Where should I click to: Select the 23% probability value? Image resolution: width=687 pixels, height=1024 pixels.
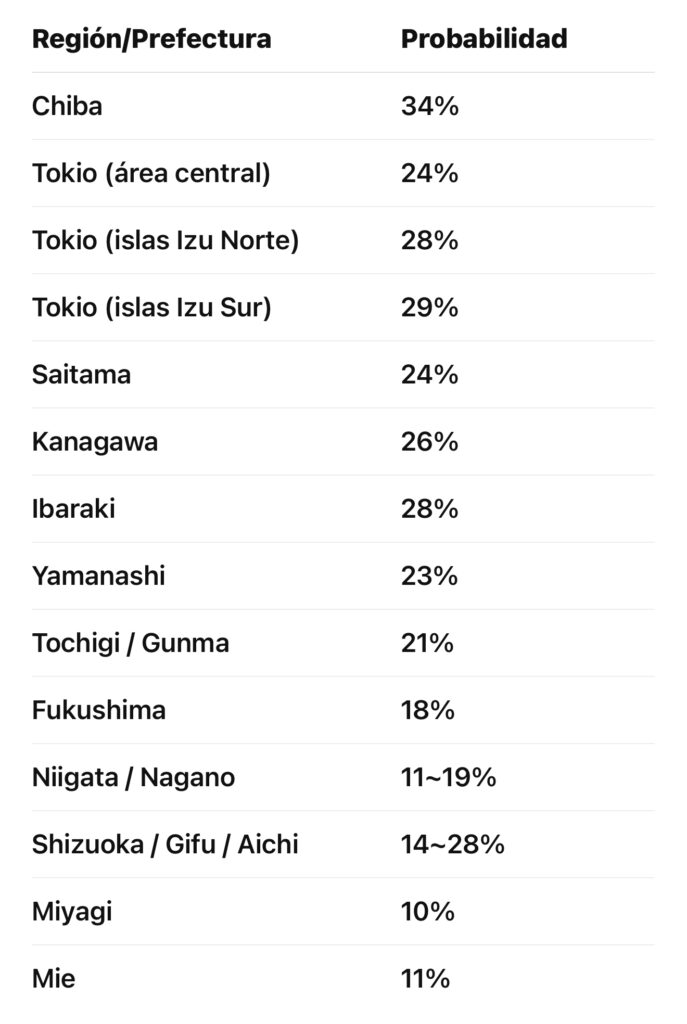(430, 575)
